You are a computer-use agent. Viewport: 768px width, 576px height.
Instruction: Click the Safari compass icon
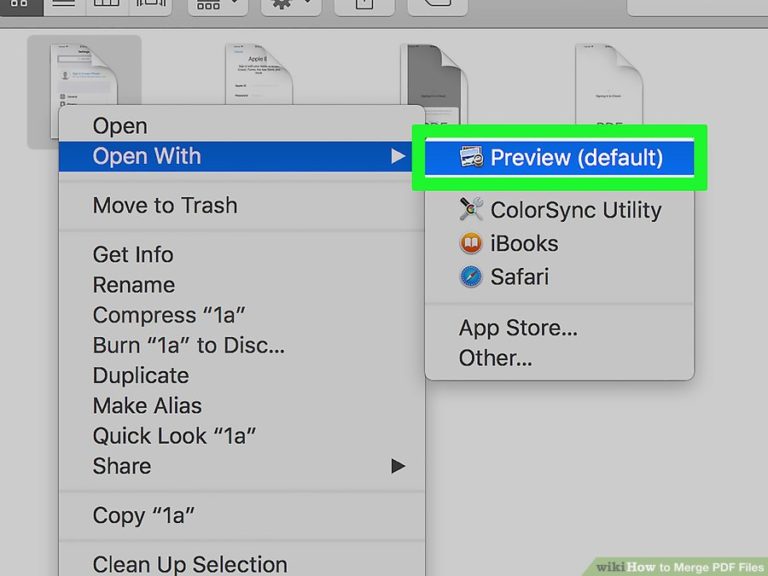pyautogui.click(x=471, y=277)
